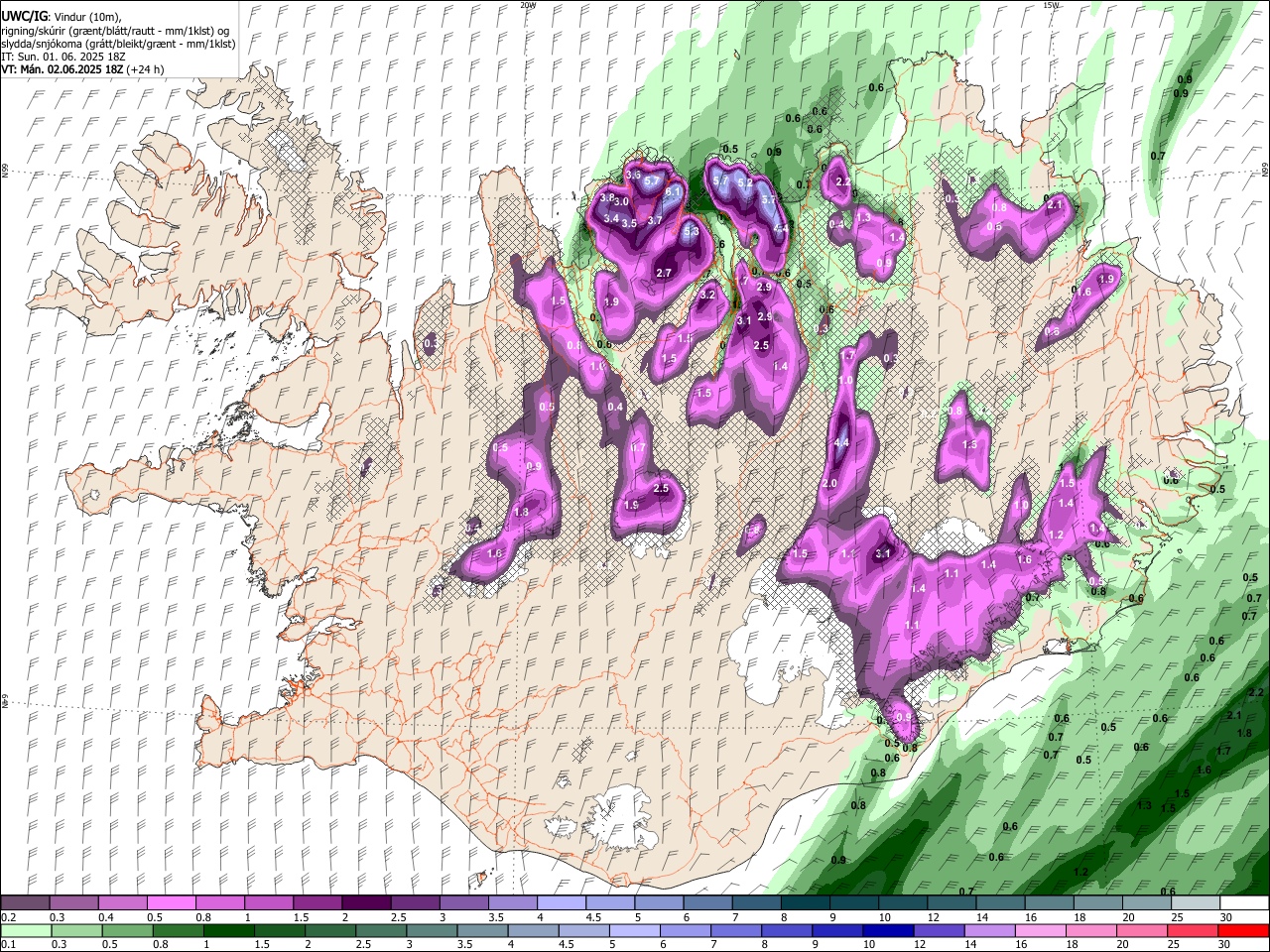The height and width of the screenshot is (952, 1270).
Task: Click the 2.7 value in the northern purple area
Action: [x=664, y=273]
